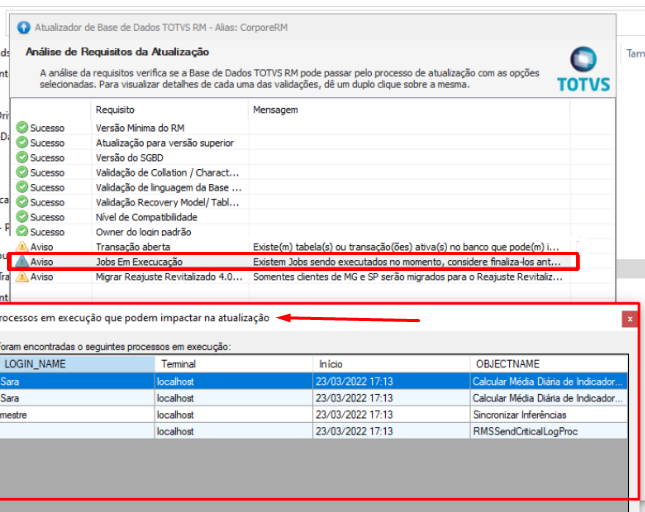Image resolution: width=645 pixels, height=512 pixels.
Task: Select Validação de Collation / Charact… row
Action: [x=167, y=172]
